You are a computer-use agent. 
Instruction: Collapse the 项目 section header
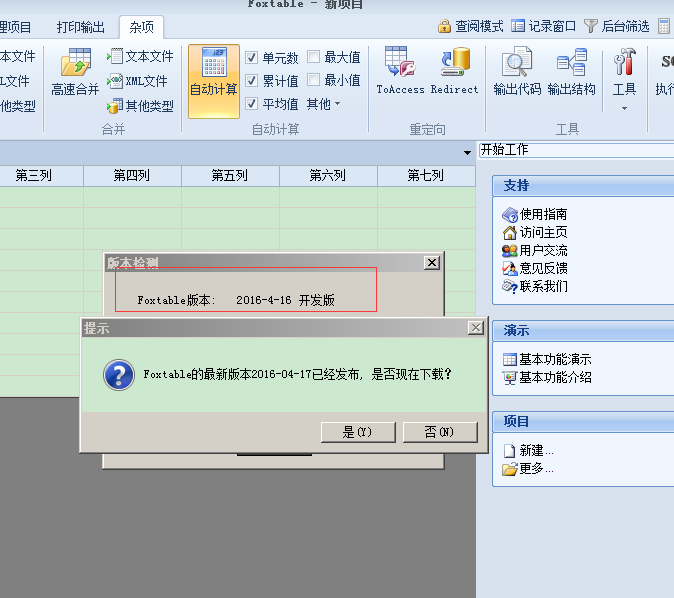point(583,421)
